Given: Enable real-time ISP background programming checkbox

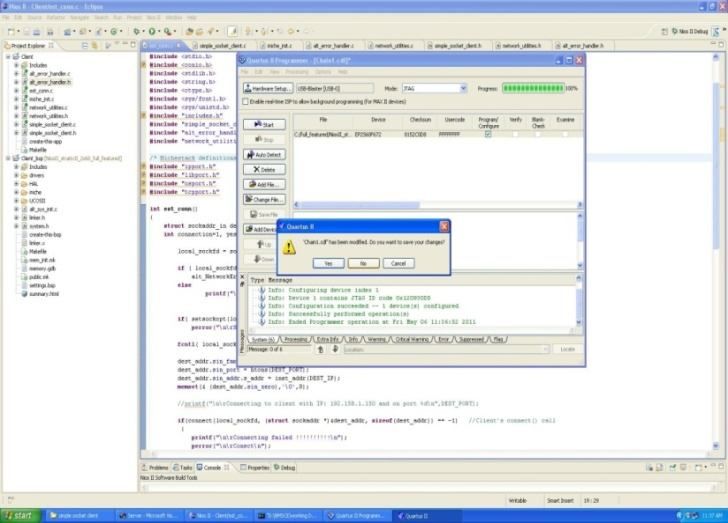Looking at the screenshot, I should [246, 101].
